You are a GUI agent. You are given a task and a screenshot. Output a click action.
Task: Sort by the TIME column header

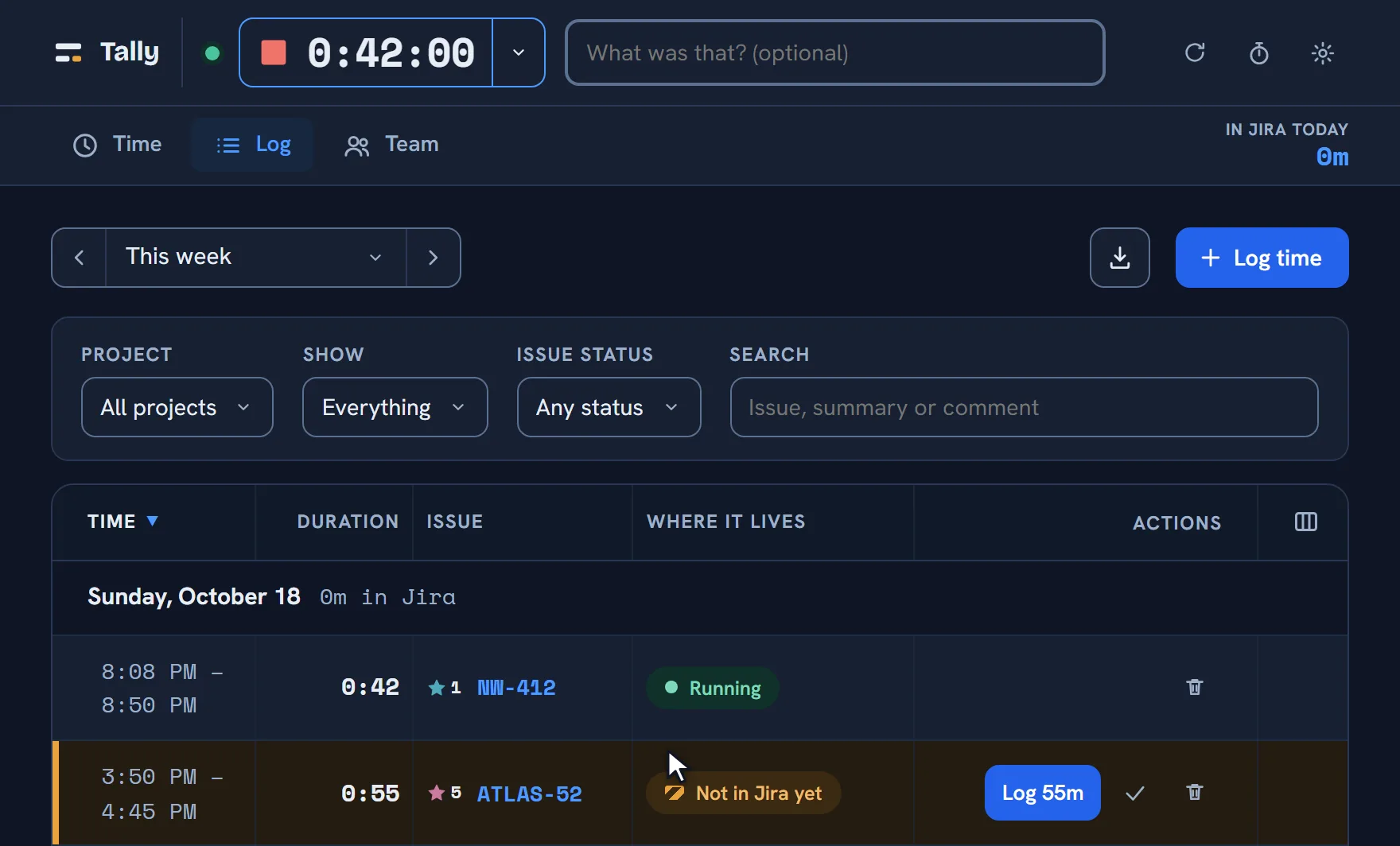122,522
